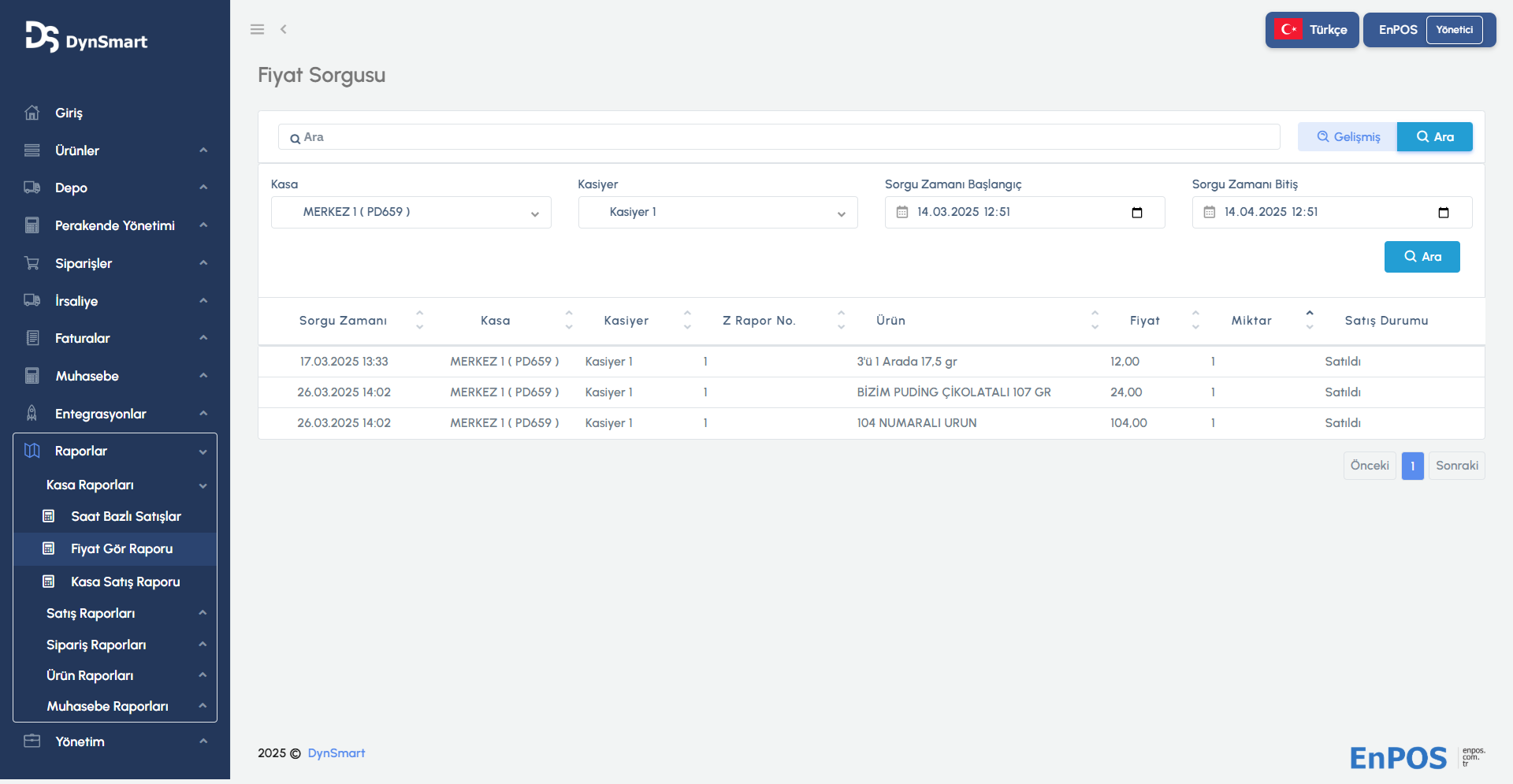Sort table by Fiyat column
The height and width of the screenshot is (784, 1513).
point(1195,320)
